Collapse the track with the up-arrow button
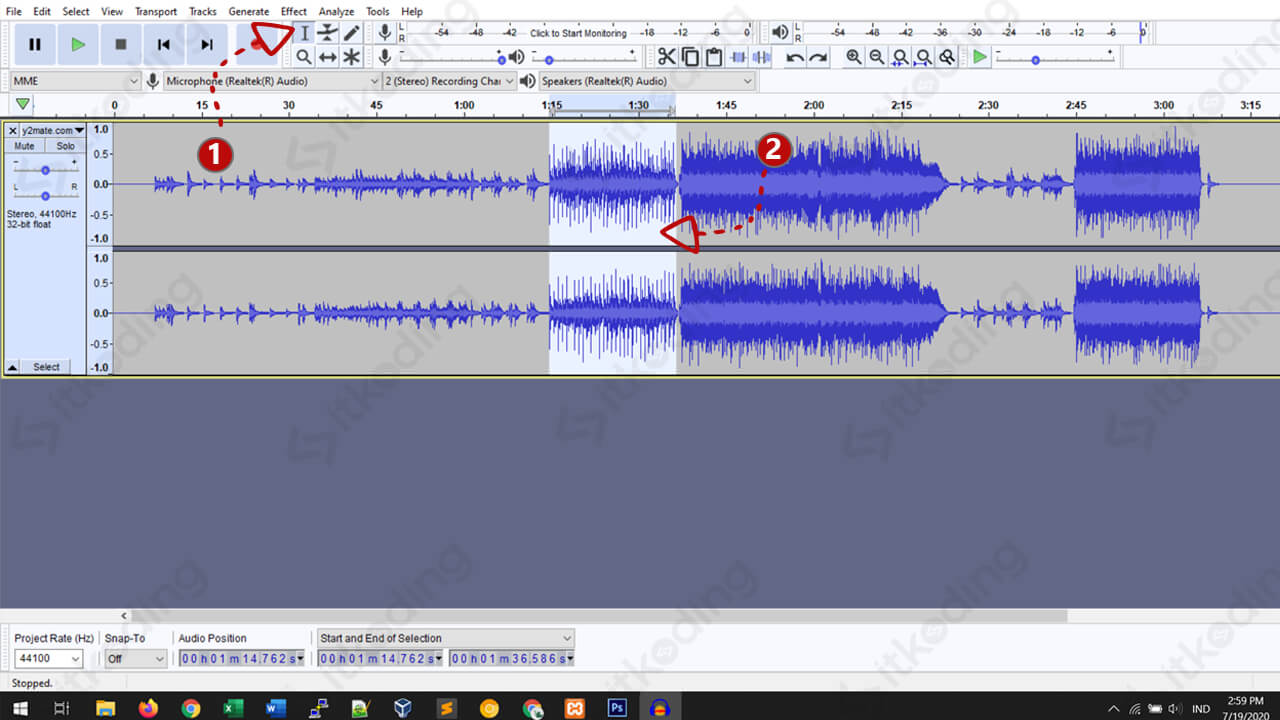Viewport: 1280px width, 720px height. point(12,367)
